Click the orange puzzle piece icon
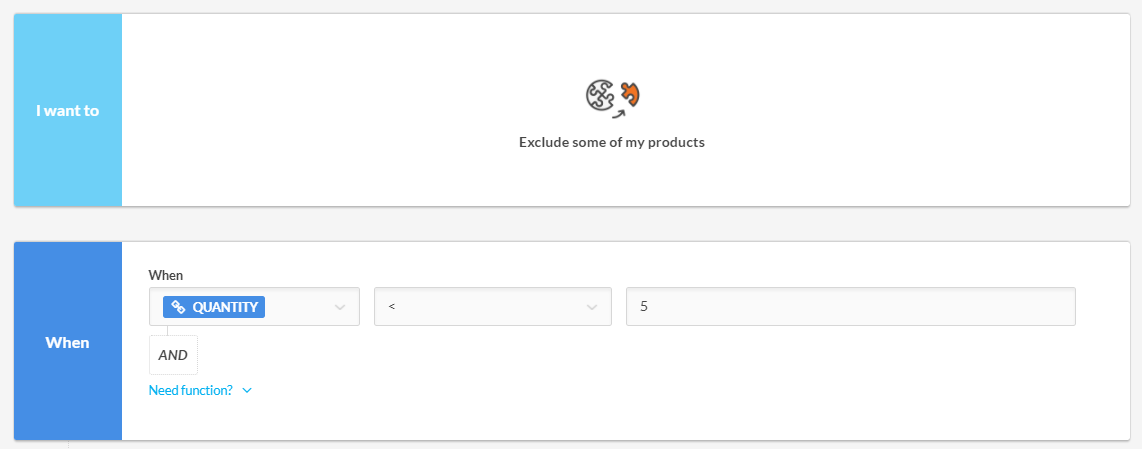This screenshot has width=1142, height=449. click(x=629, y=93)
